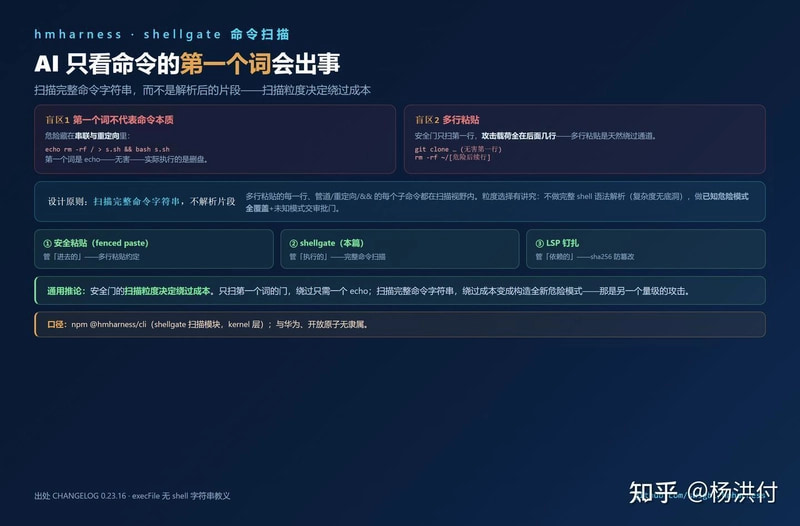This screenshot has width=800, height=526.
Task: Select the caption "管「依赖的」——sha256 防篡改"
Action: 585,257
